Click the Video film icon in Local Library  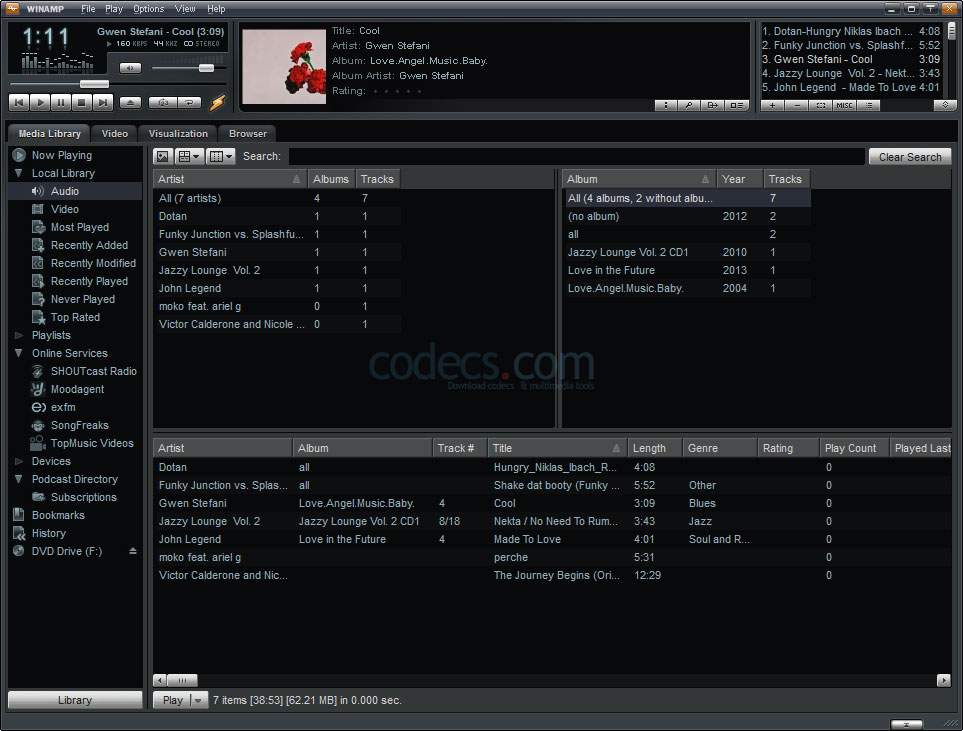pos(38,209)
